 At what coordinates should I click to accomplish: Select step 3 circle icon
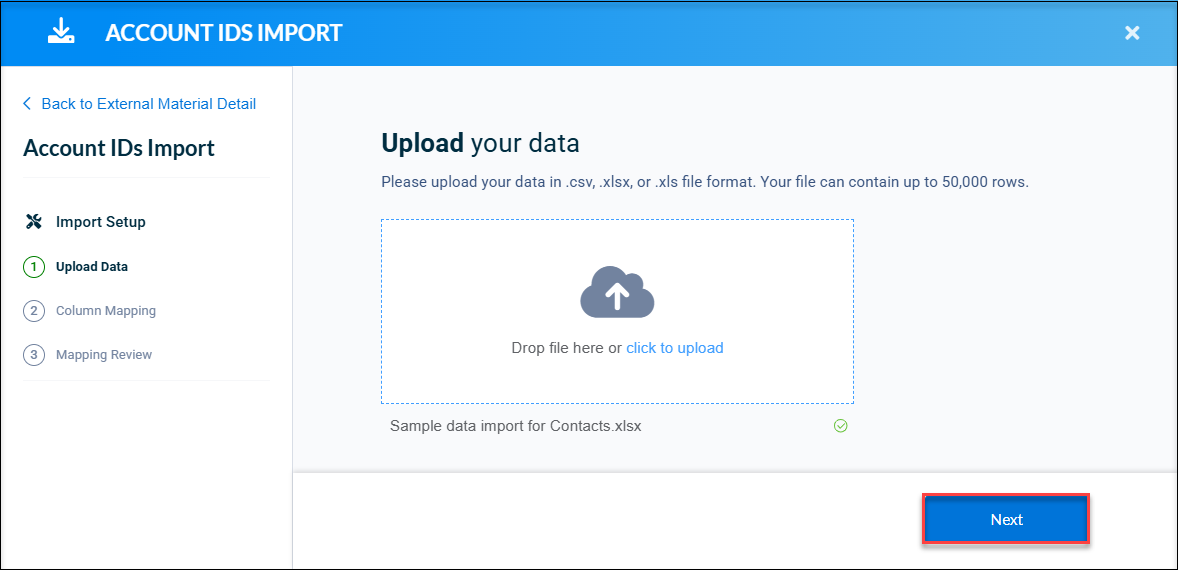coord(35,354)
